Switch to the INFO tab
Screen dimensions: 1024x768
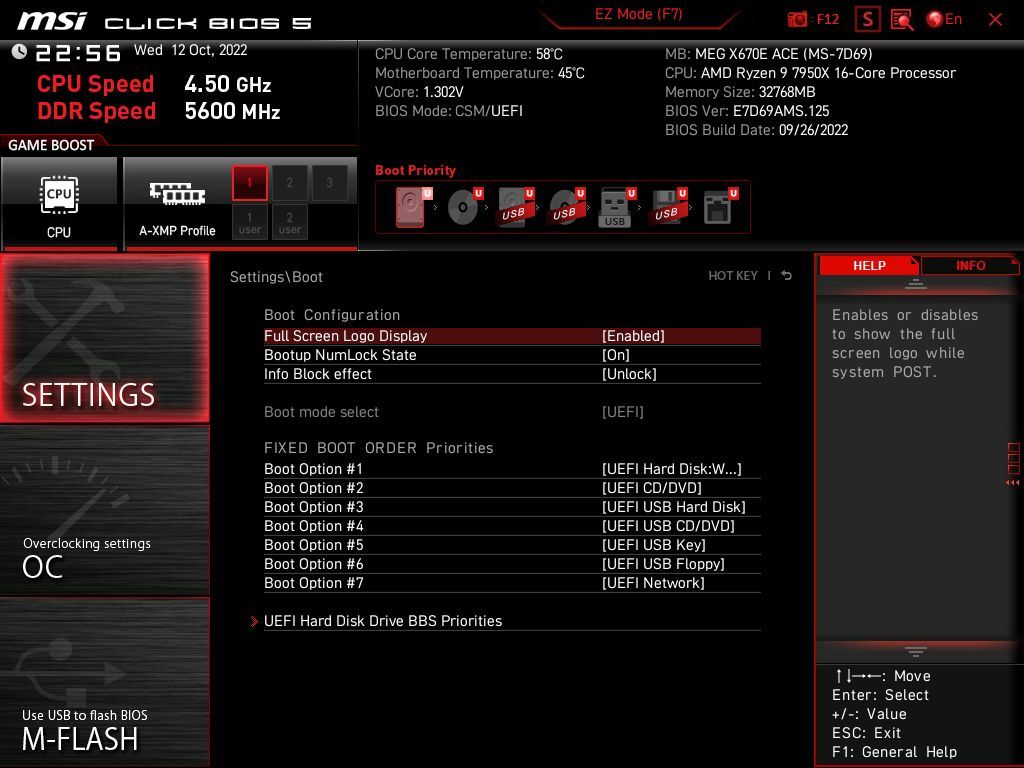point(970,266)
